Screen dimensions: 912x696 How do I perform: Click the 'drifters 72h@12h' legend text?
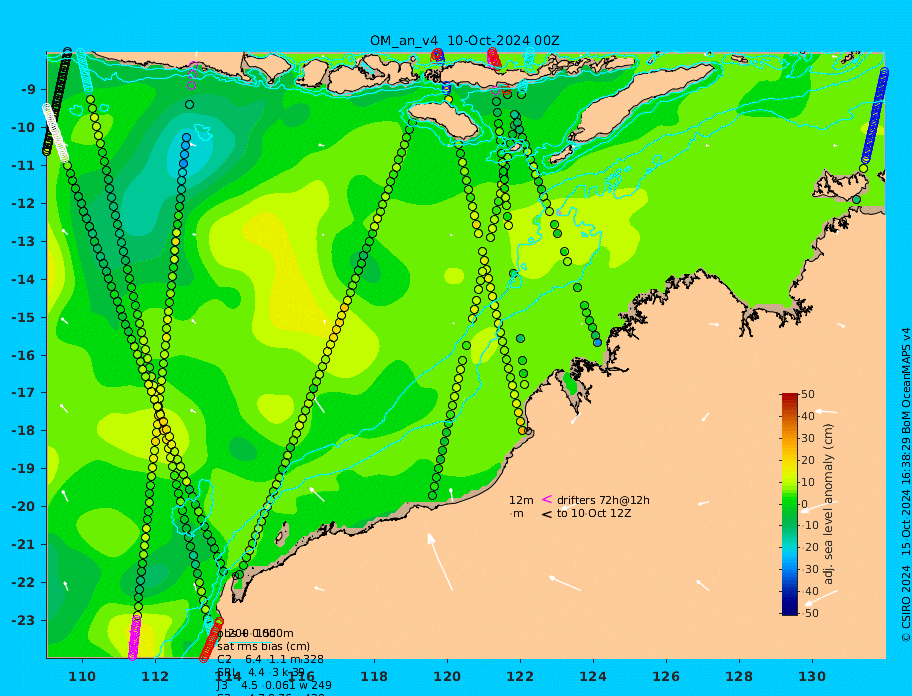pos(603,500)
